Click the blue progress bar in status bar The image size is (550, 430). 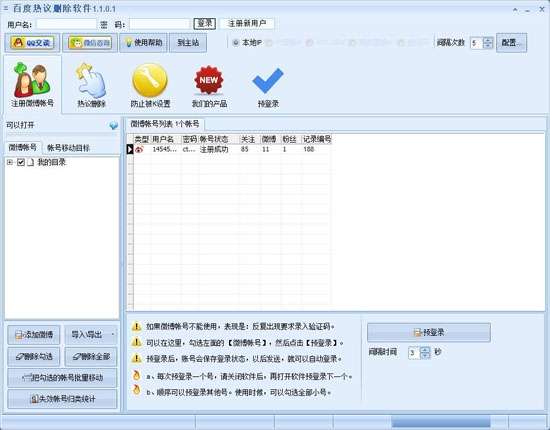441,422
